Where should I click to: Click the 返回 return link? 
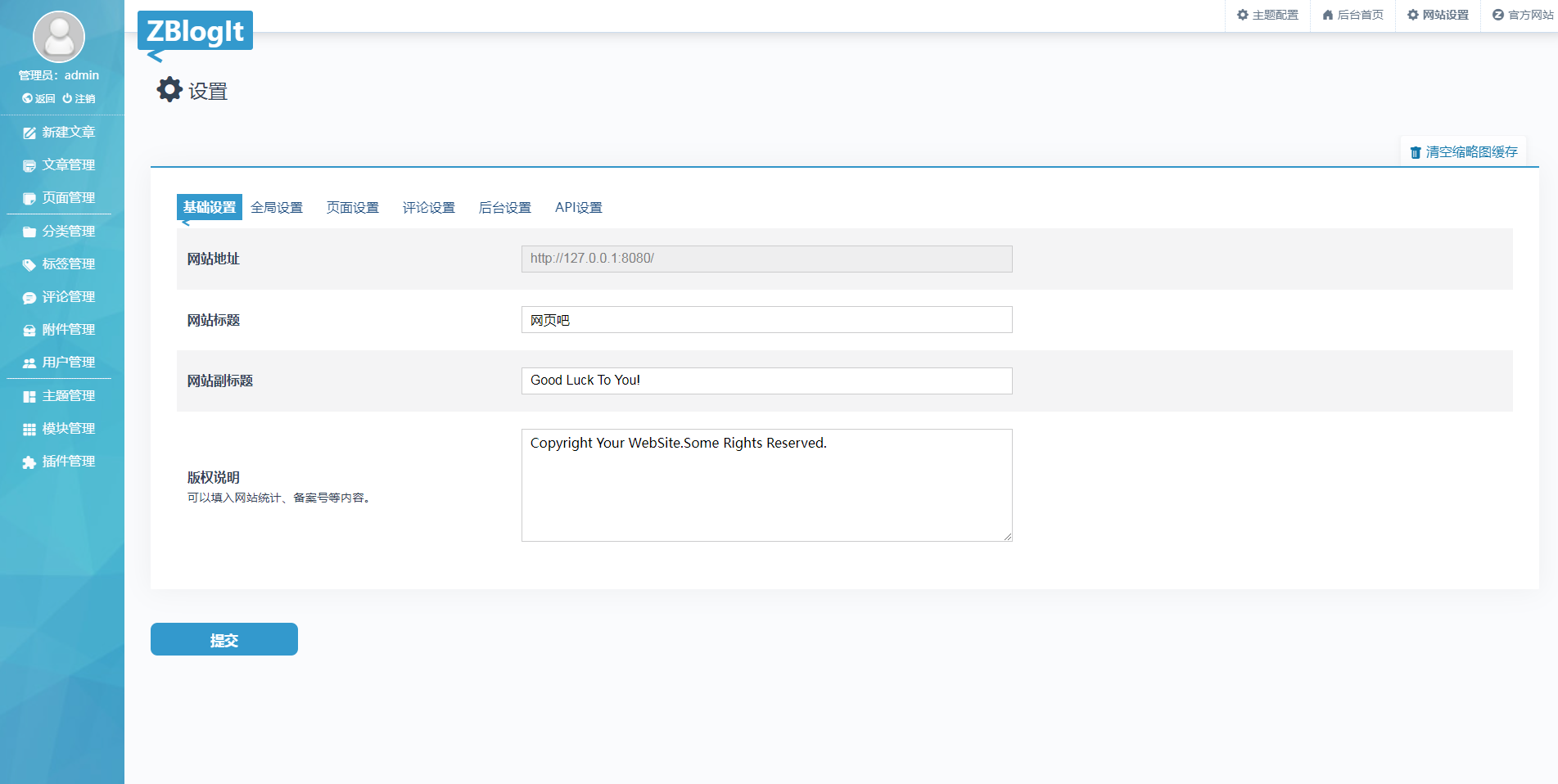38,98
